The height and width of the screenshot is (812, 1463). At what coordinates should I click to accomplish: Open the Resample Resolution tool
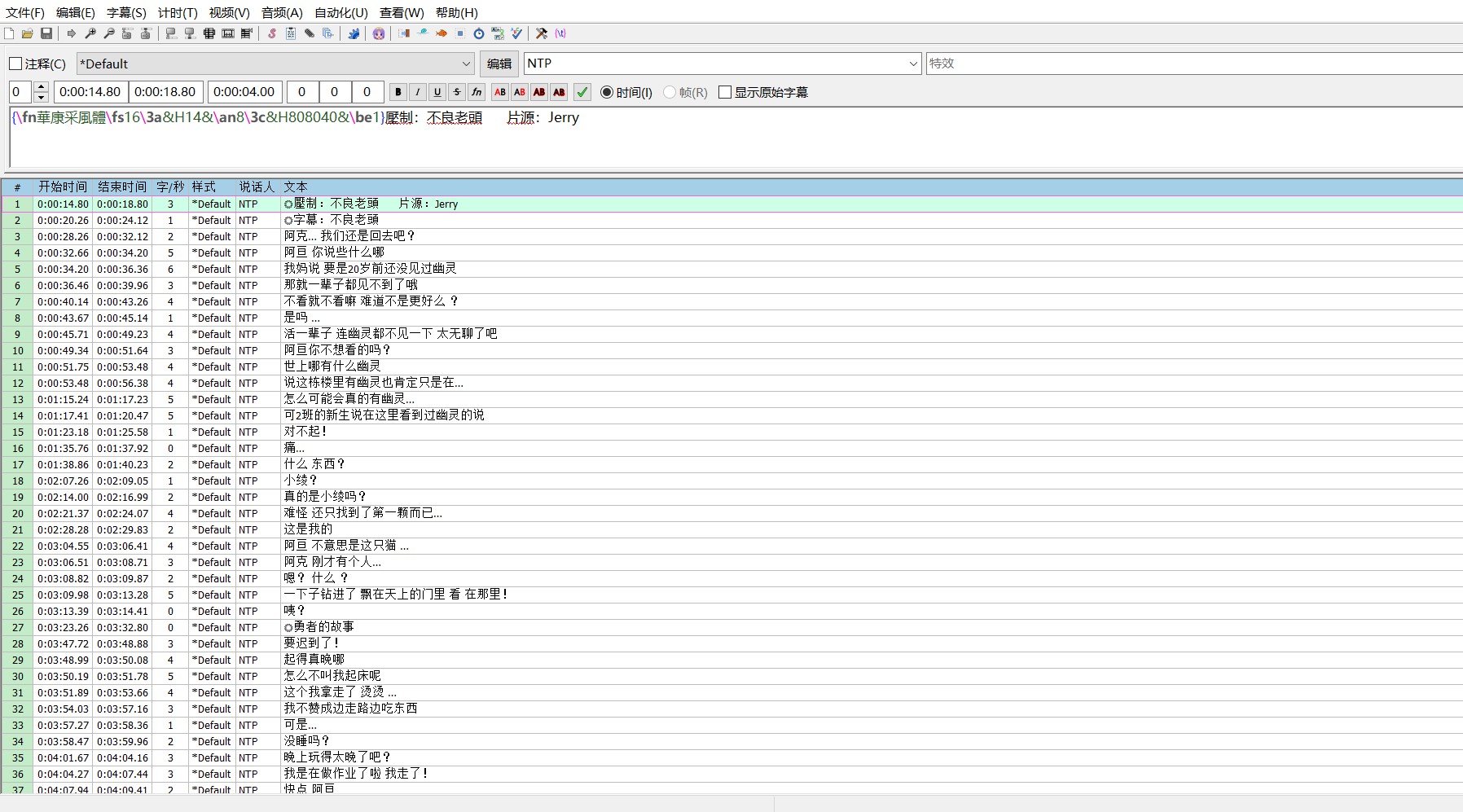click(x=460, y=33)
